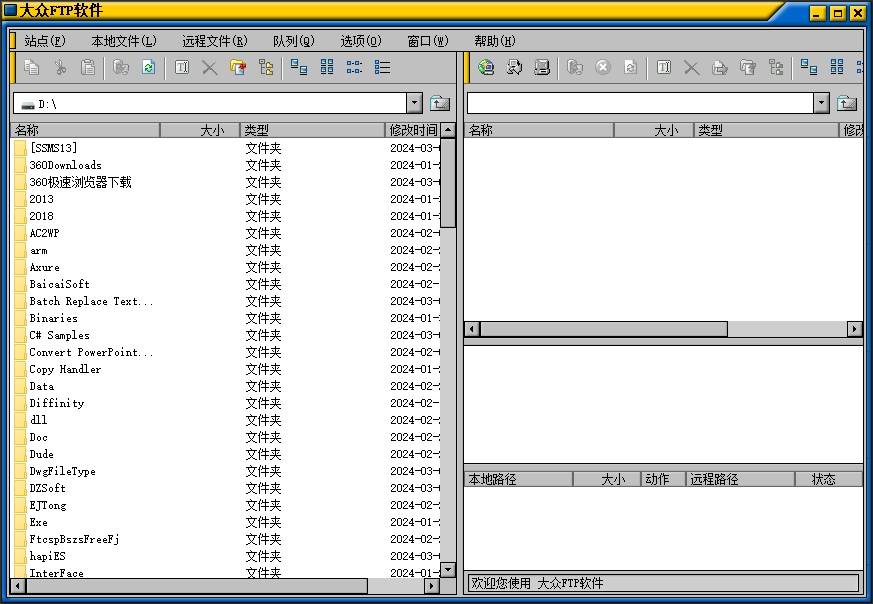Click the remote Delete X icon
The height and width of the screenshot is (604, 873).
click(691, 68)
